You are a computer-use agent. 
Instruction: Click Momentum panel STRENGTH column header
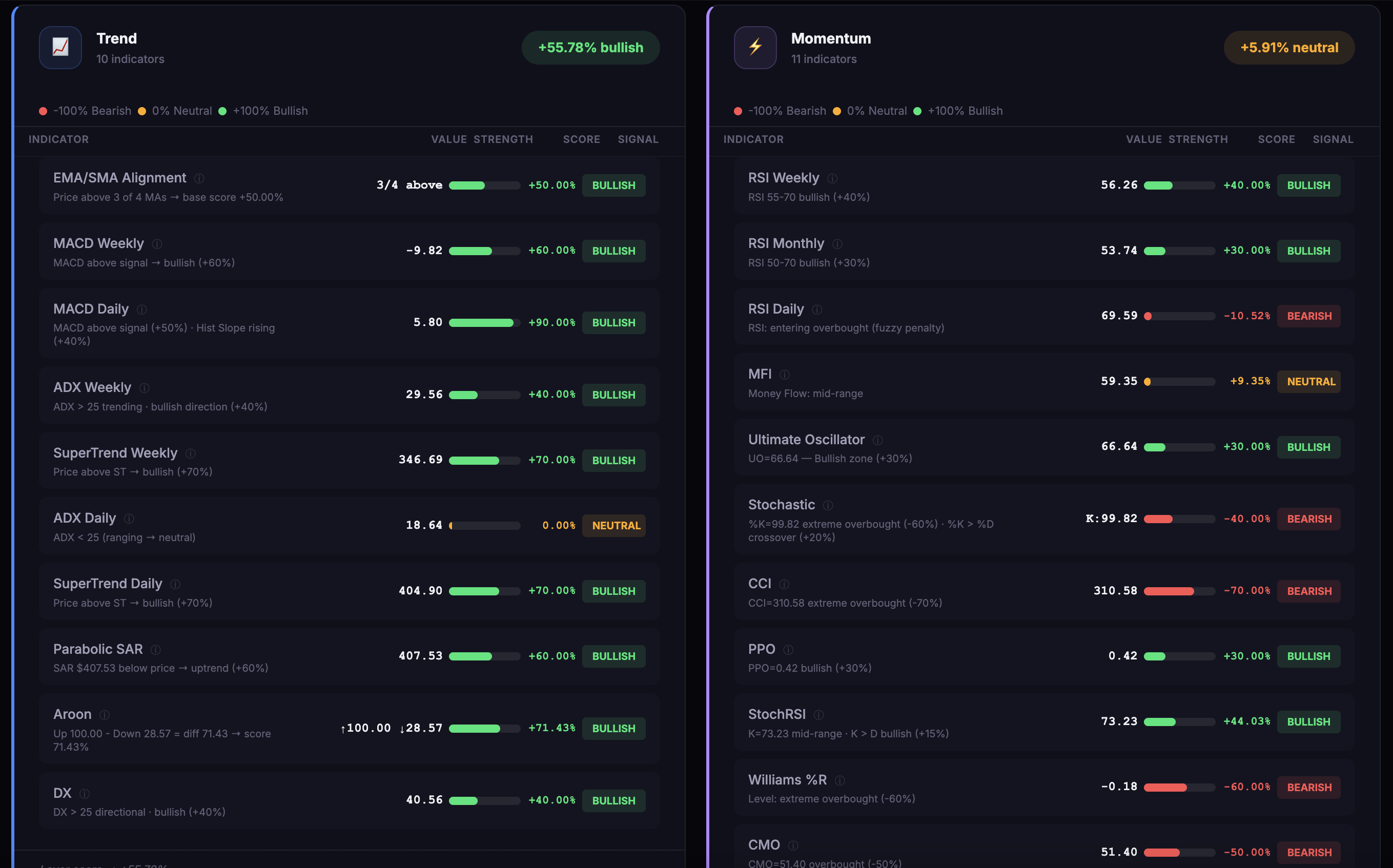click(x=1198, y=139)
